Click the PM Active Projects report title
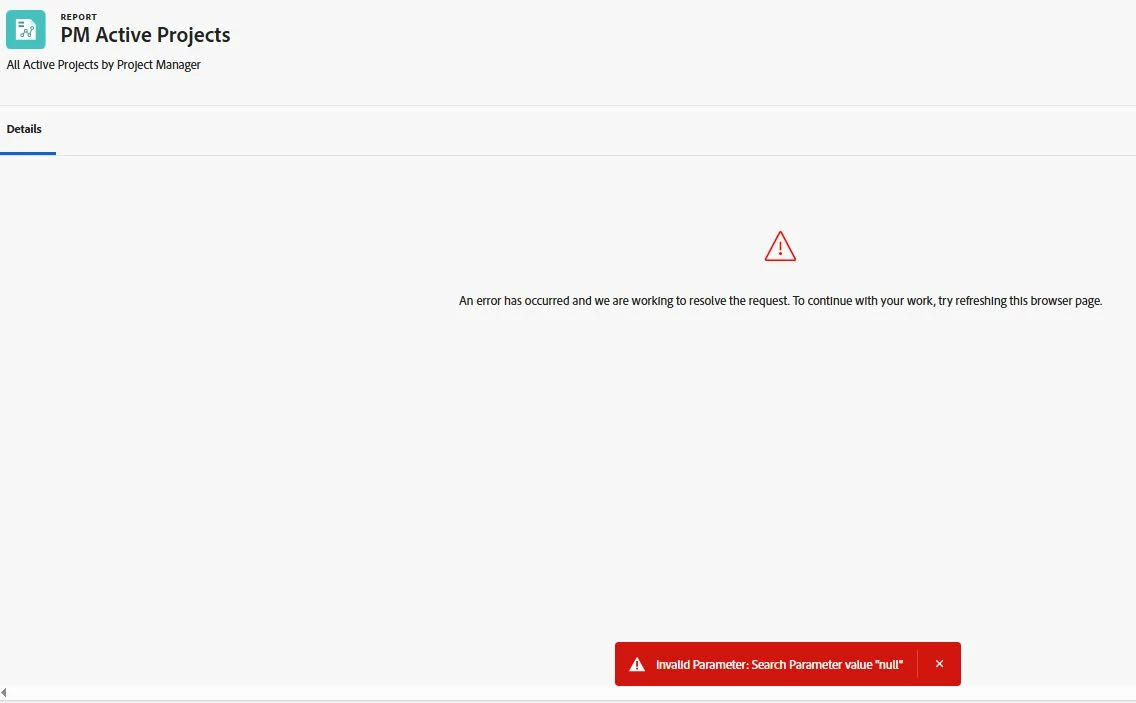The height and width of the screenshot is (703, 1136). tap(145, 35)
